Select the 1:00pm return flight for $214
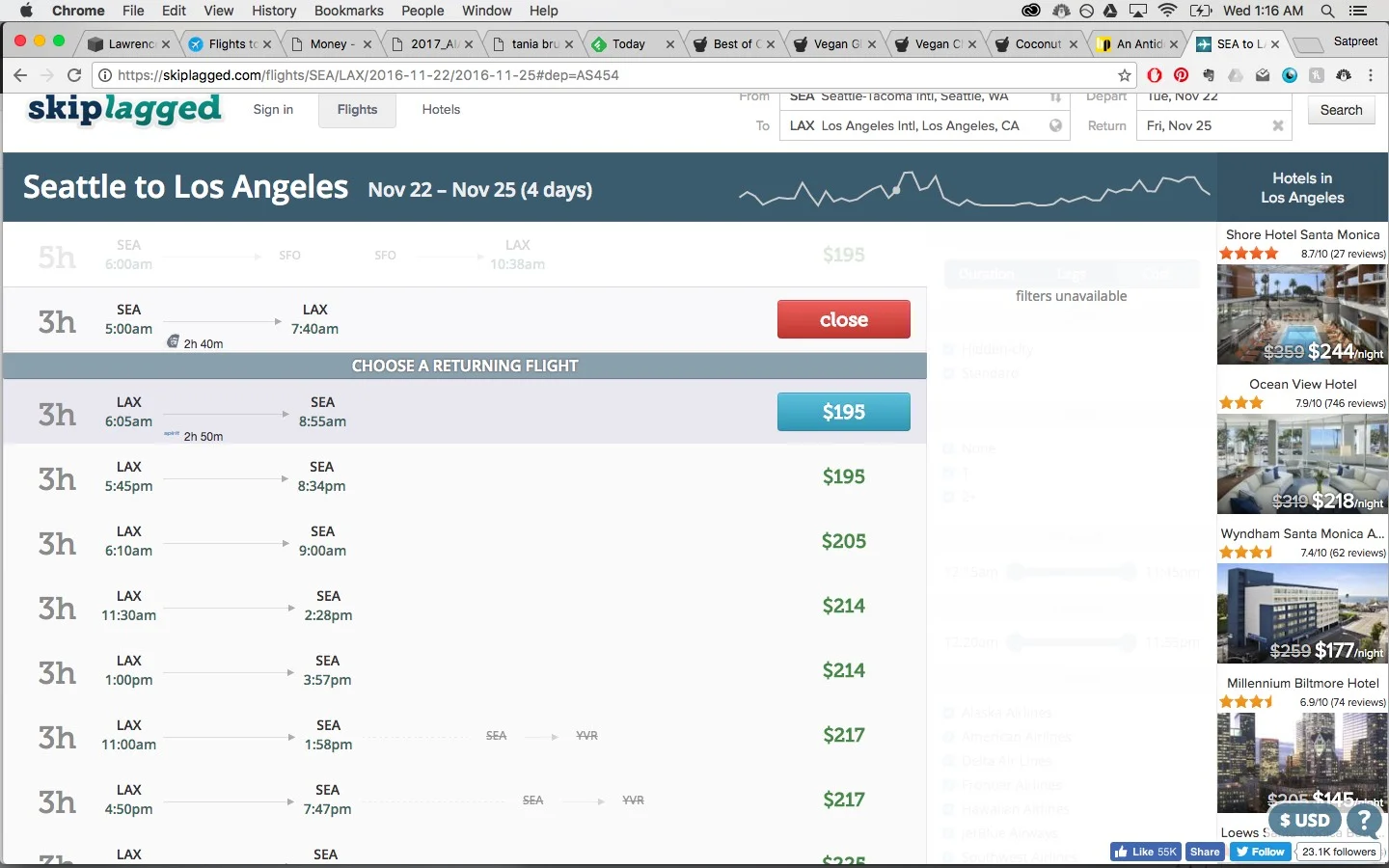The image size is (1389, 868). (465, 670)
